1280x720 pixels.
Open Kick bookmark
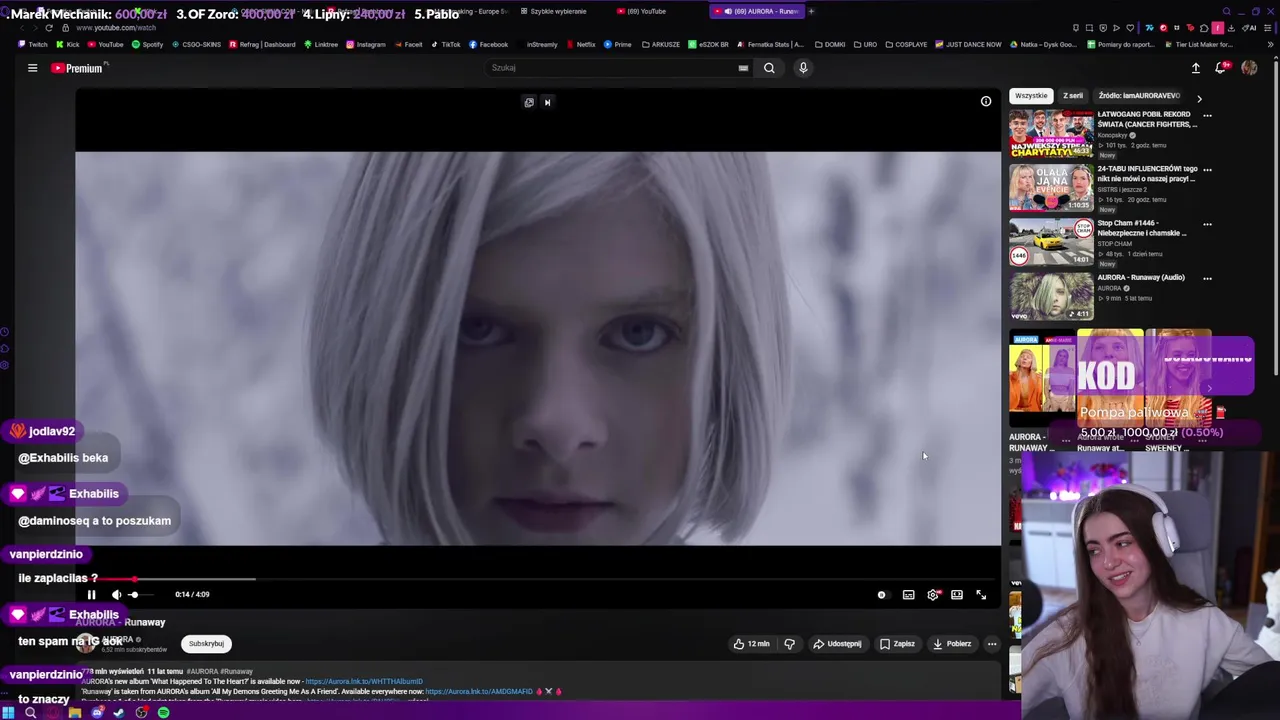point(68,44)
